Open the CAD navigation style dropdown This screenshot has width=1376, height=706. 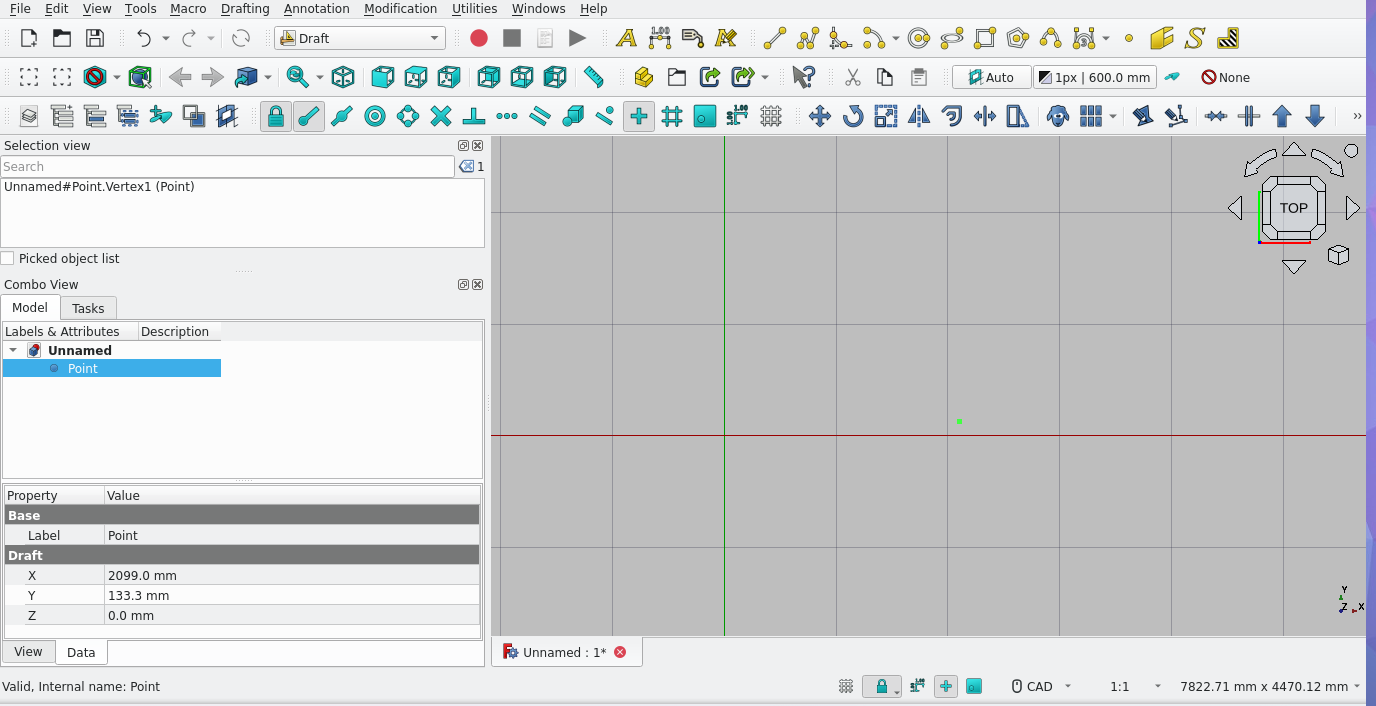[1040, 686]
